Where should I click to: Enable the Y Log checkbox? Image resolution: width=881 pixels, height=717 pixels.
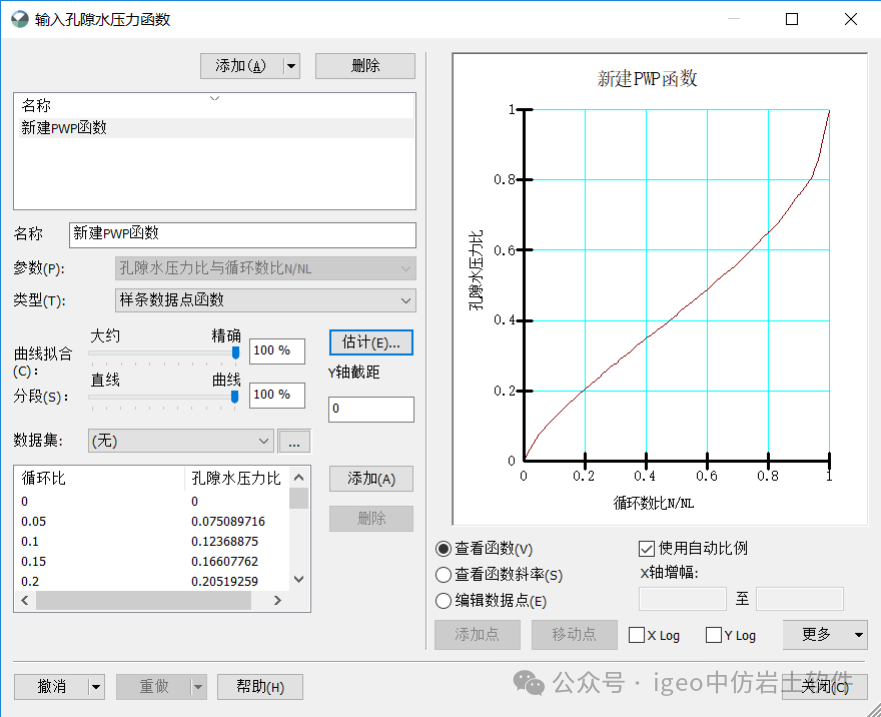712,635
